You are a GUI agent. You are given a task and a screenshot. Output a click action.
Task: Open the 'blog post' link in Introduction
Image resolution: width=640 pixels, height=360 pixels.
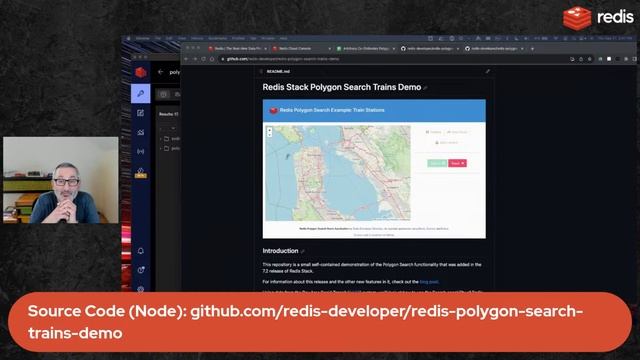pyautogui.click(x=429, y=282)
